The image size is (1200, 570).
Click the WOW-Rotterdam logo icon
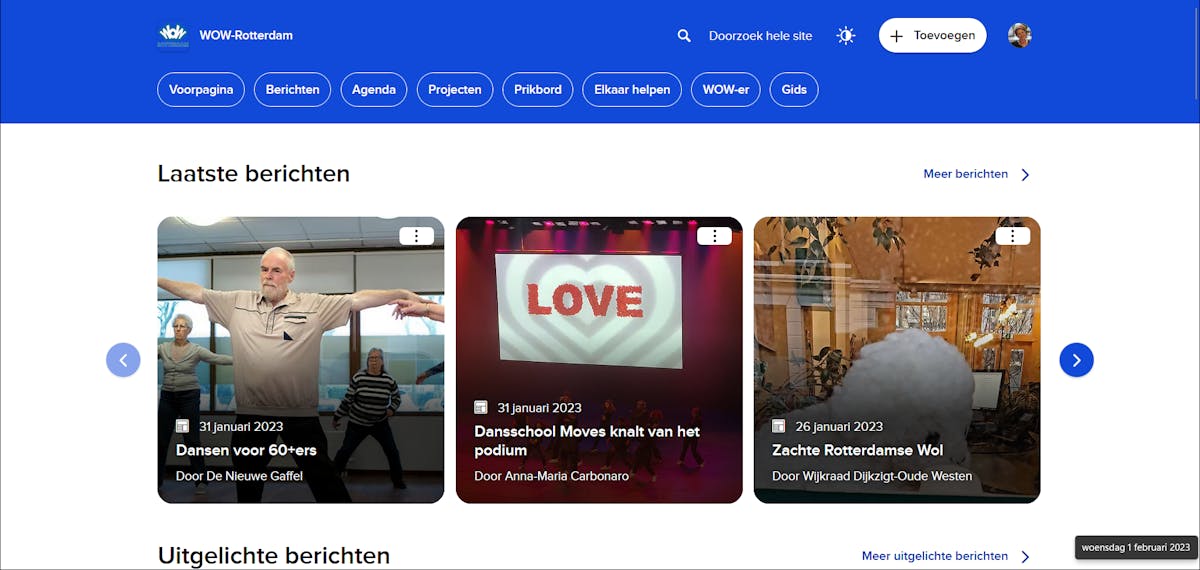pyautogui.click(x=173, y=36)
